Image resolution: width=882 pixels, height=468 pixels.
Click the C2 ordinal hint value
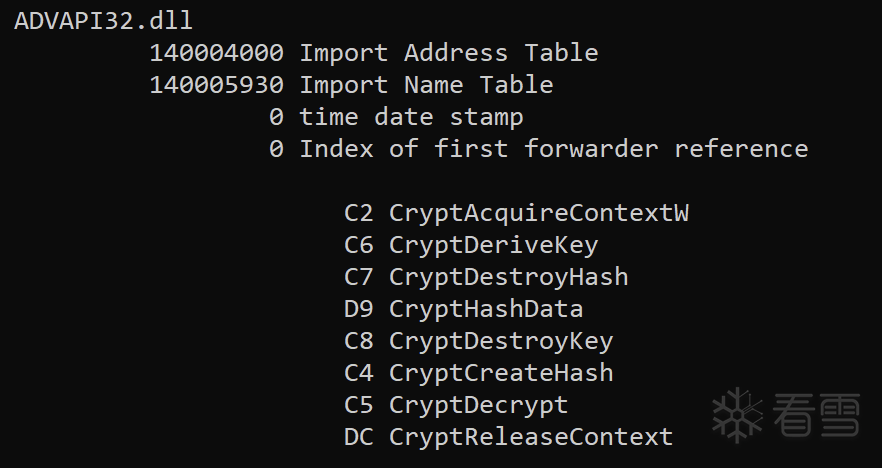click(359, 213)
